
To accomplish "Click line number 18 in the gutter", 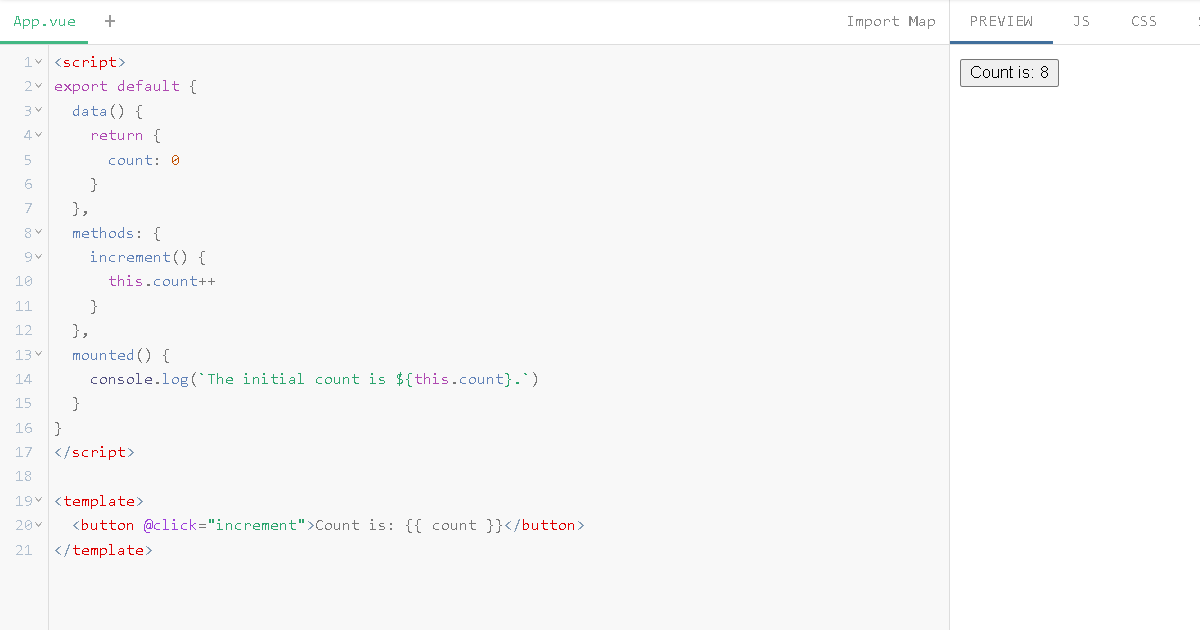I will (24, 476).
